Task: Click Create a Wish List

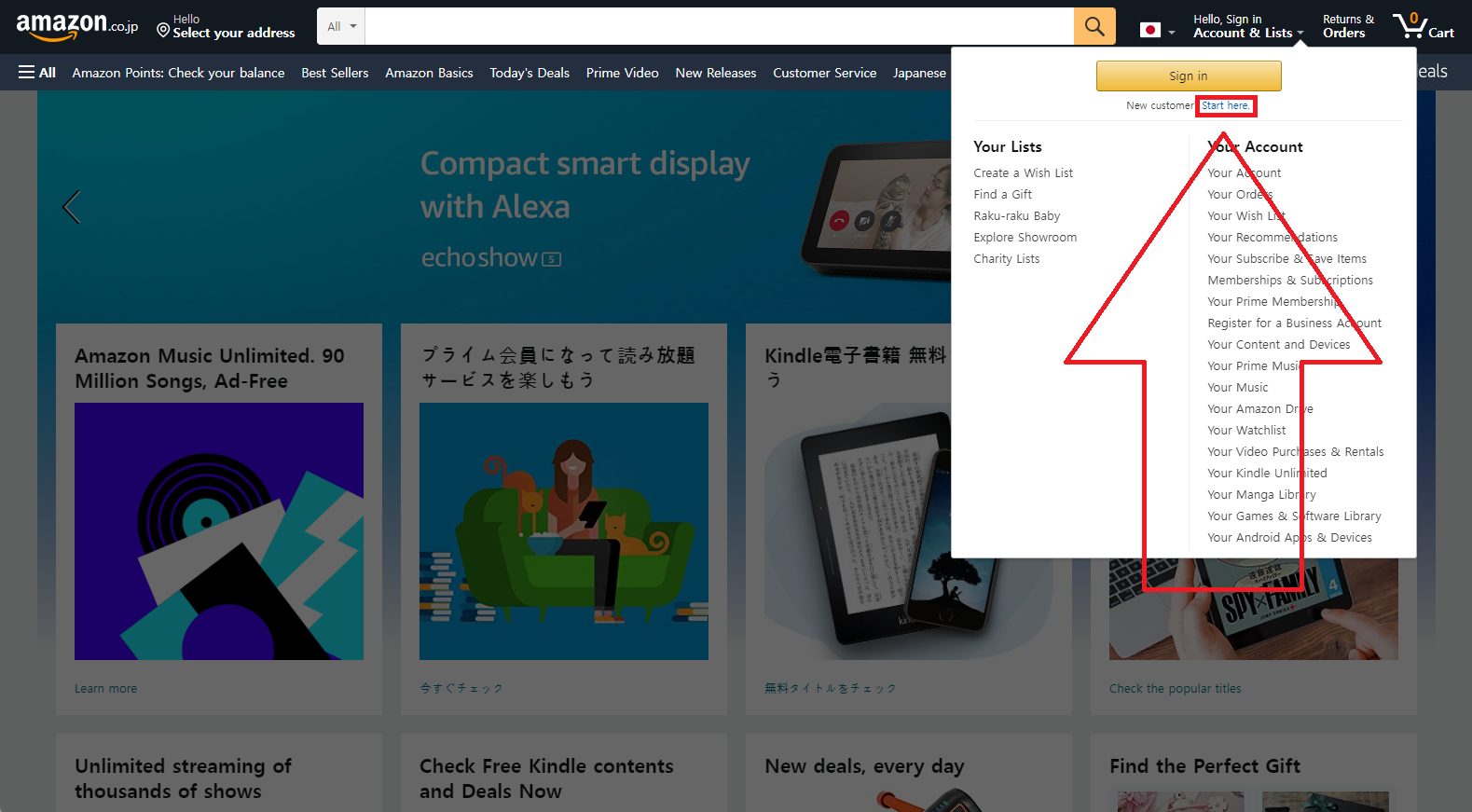Action: coord(1023,172)
